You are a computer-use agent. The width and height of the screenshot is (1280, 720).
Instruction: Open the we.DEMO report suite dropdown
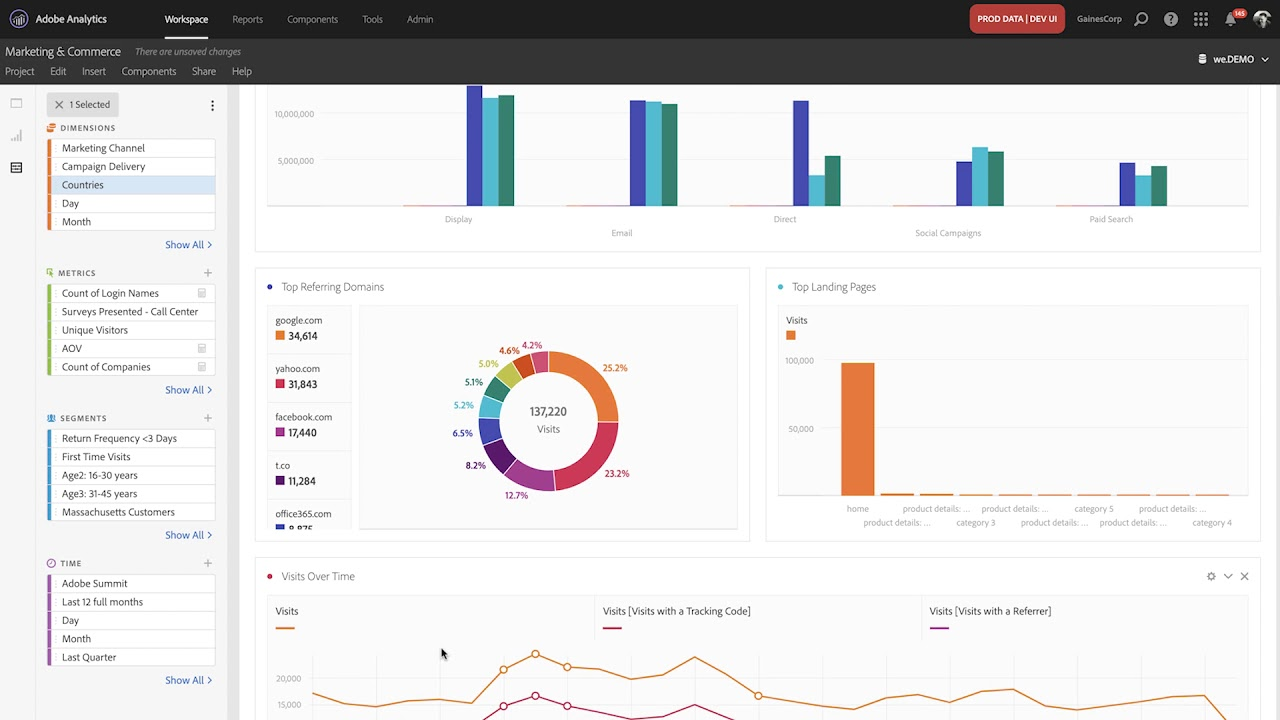click(1234, 59)
